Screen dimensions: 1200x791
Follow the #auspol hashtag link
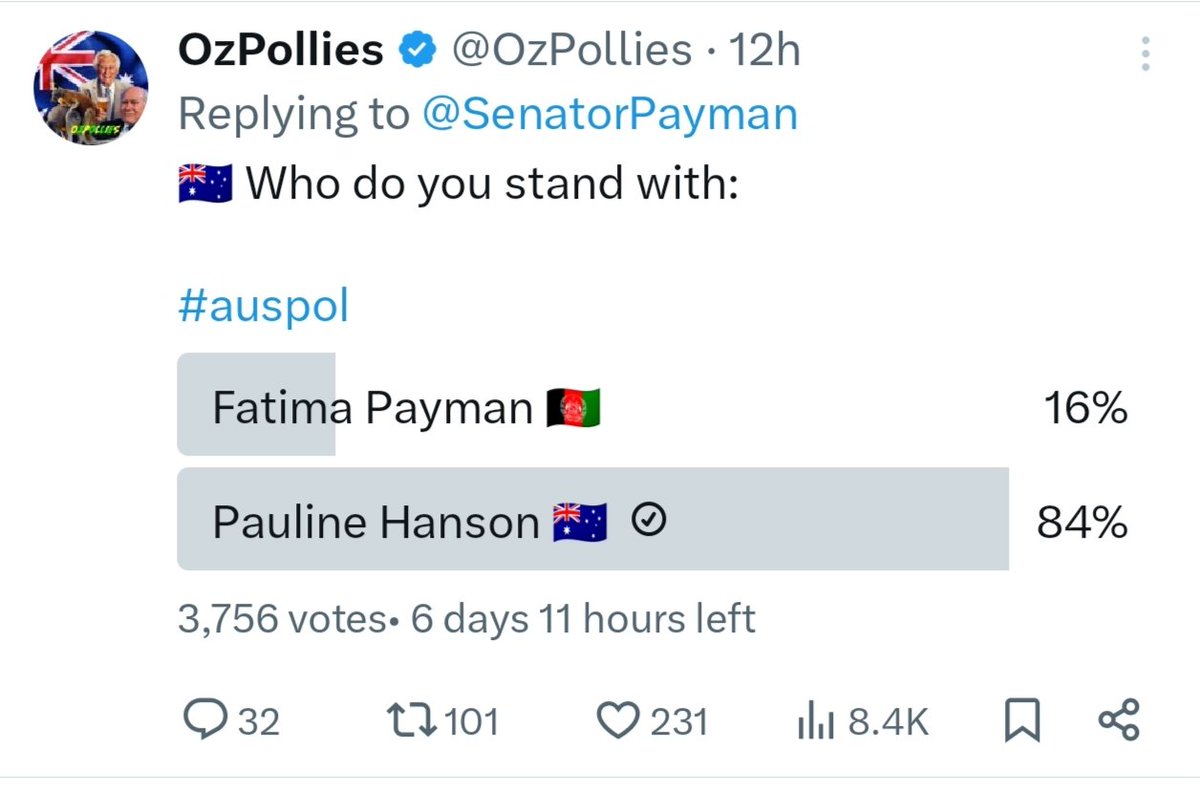(x=263, y=307)
